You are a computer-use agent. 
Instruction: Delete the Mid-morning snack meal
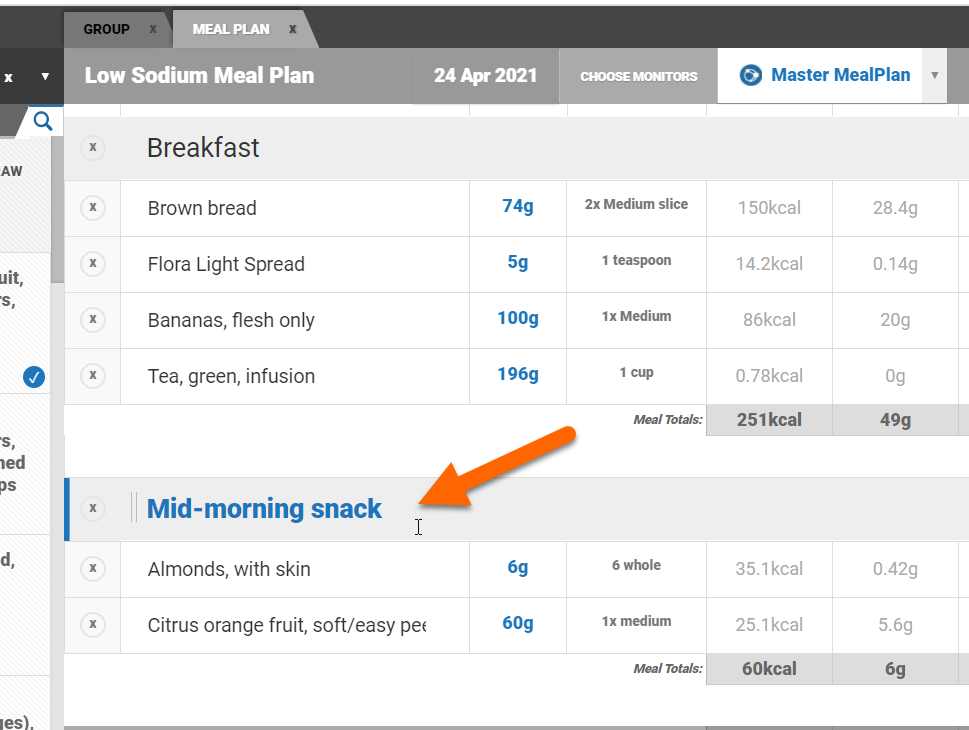tap(93, 509)
